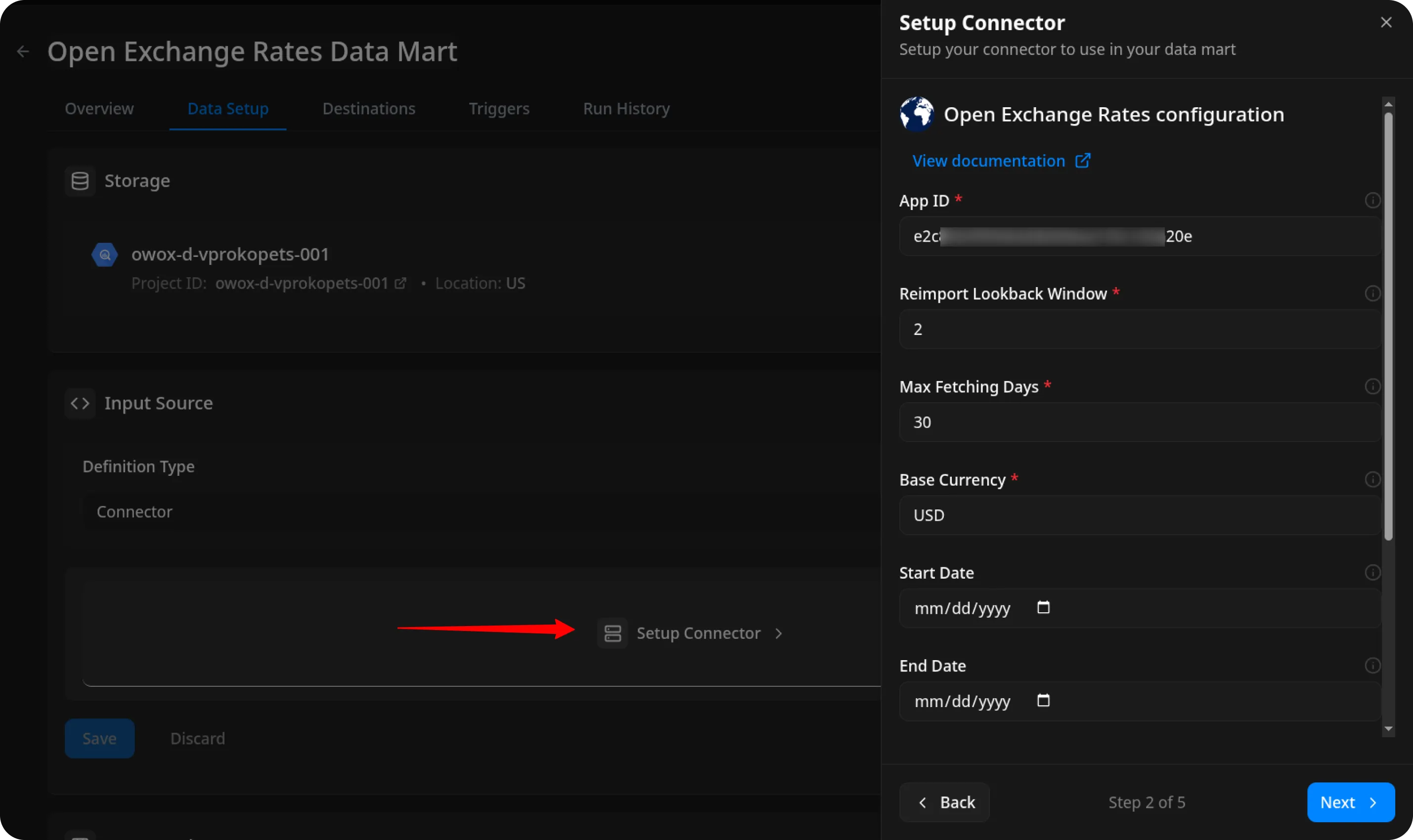1413x840 pixels.
Task: Click the Reimport Lookback Window info icon
Action: click(x=1372, y=293)
